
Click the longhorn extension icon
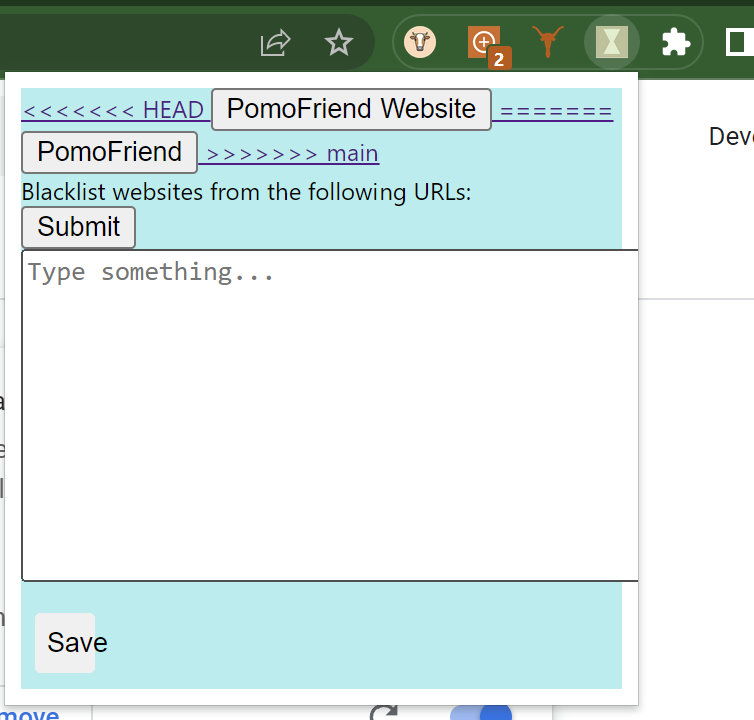point(548,42)
